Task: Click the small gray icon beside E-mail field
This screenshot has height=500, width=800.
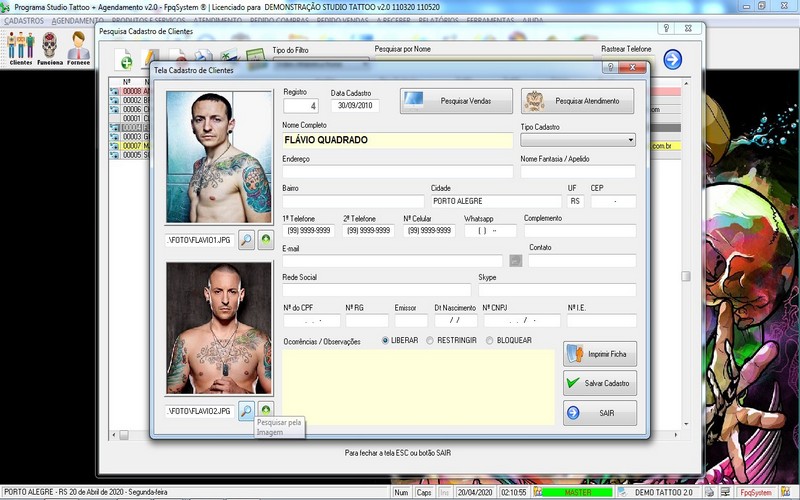Action: click(x=515, y=261)
